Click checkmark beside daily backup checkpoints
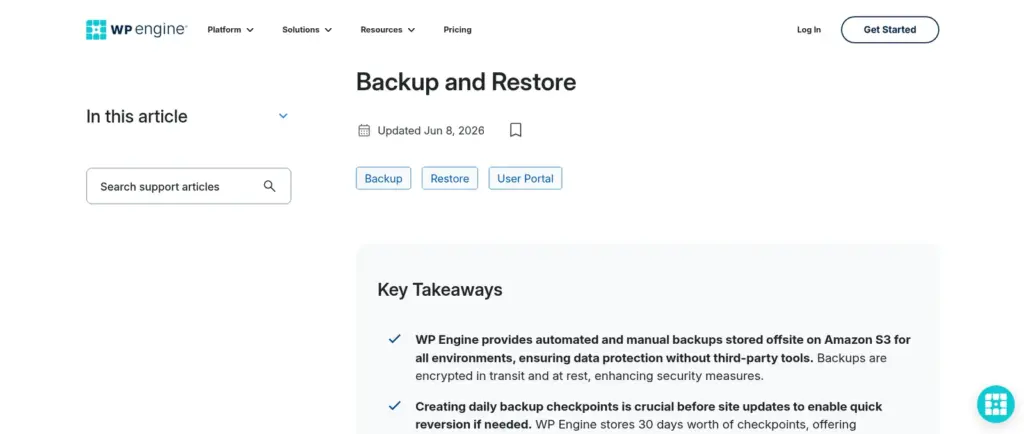This screenshot has height=434, width=1024. click(x=394, y=405)
